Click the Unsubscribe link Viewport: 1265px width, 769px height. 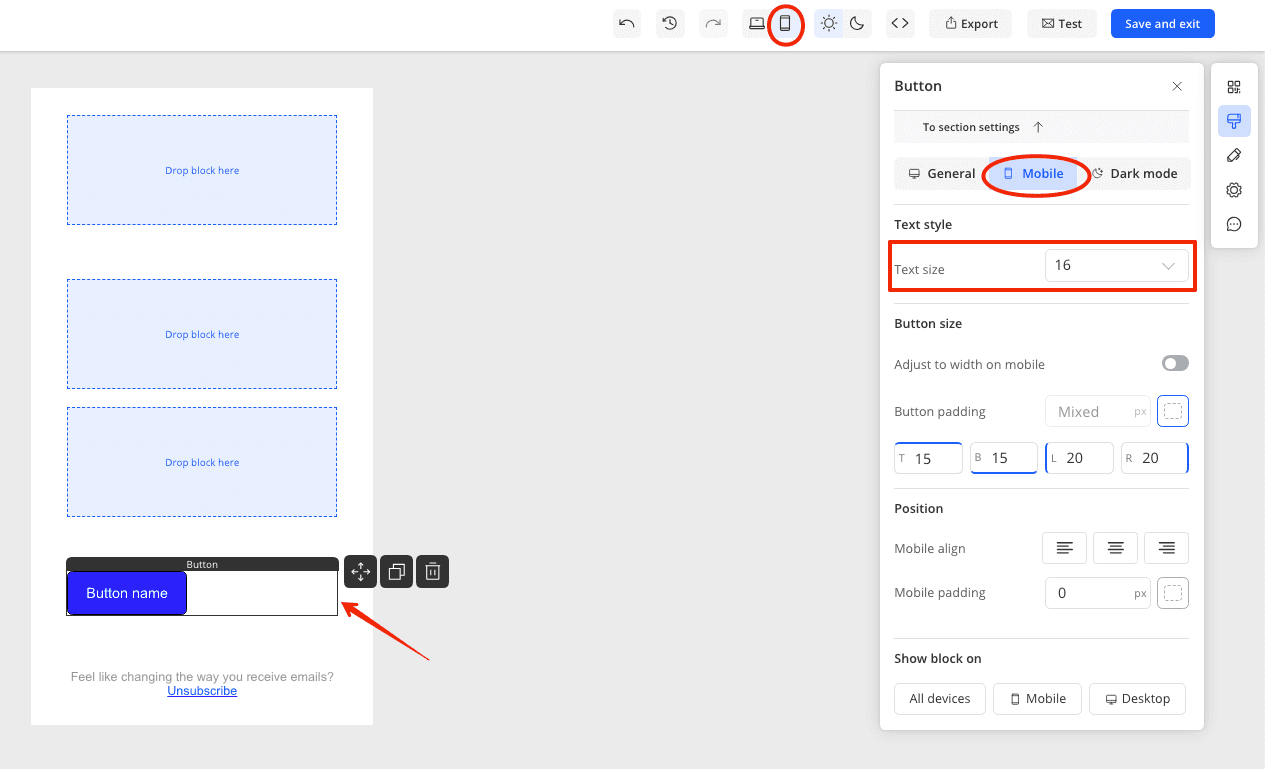coord(202,691)
